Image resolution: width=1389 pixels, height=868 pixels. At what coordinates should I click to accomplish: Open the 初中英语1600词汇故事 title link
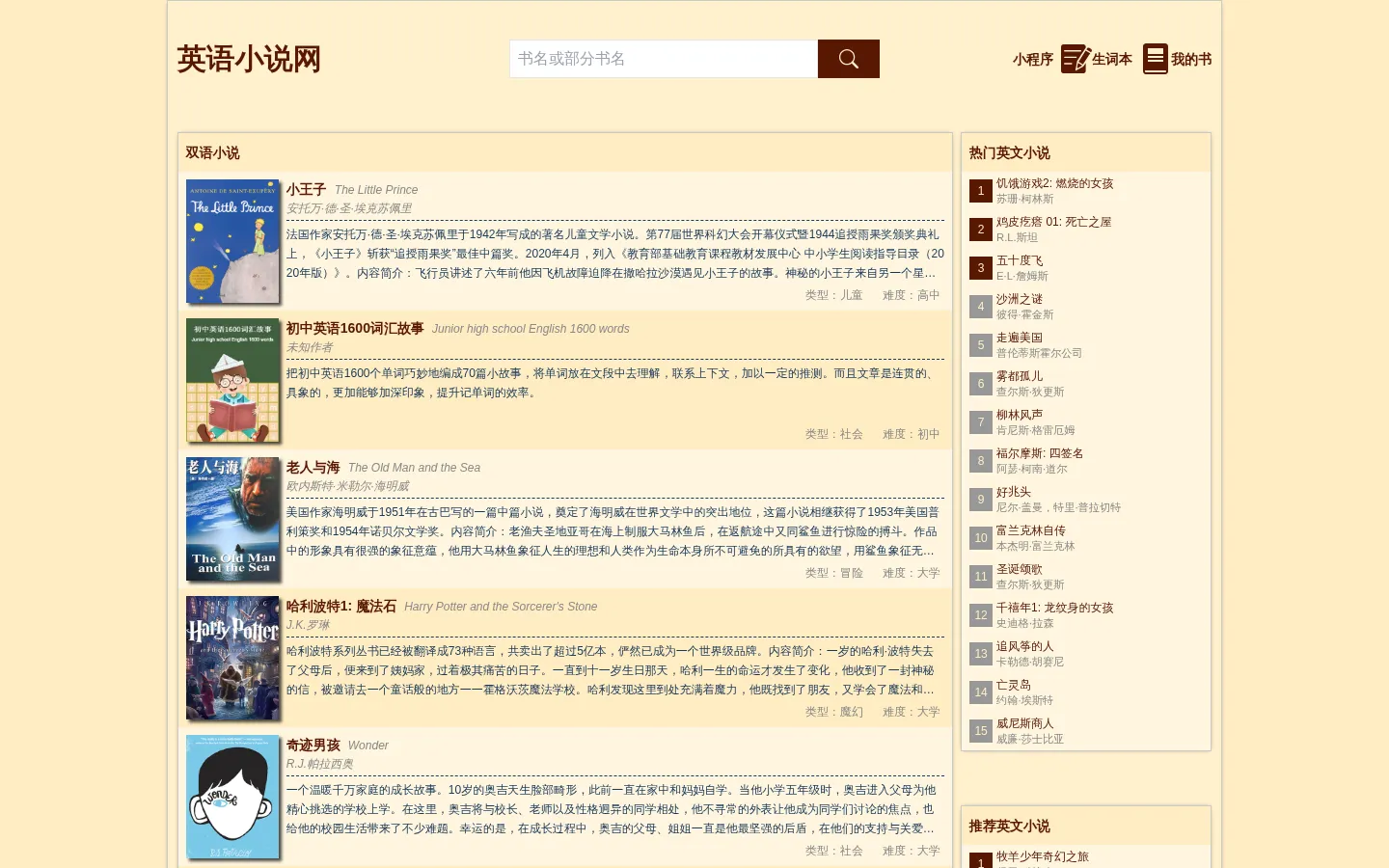tap(355, 329)
